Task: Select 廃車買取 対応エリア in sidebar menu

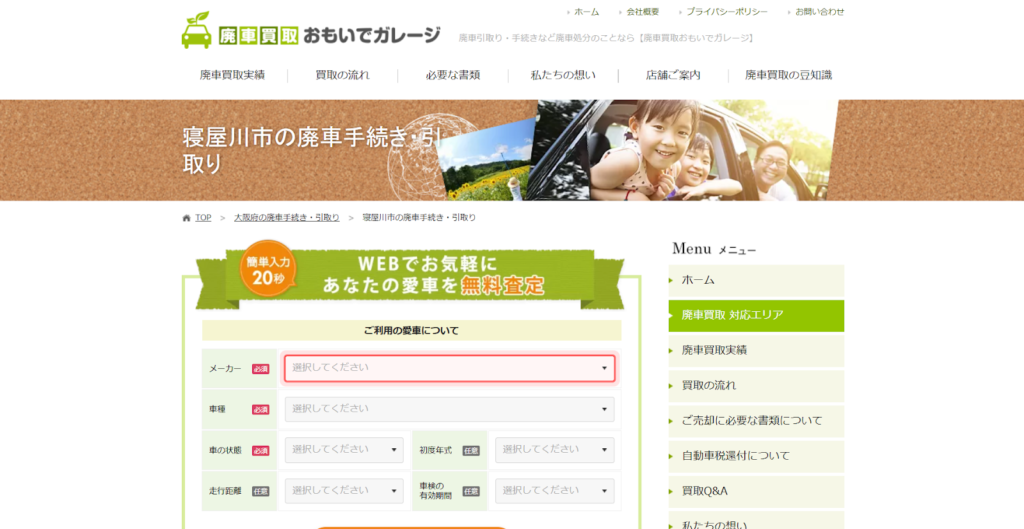Action: pos(756,315)
